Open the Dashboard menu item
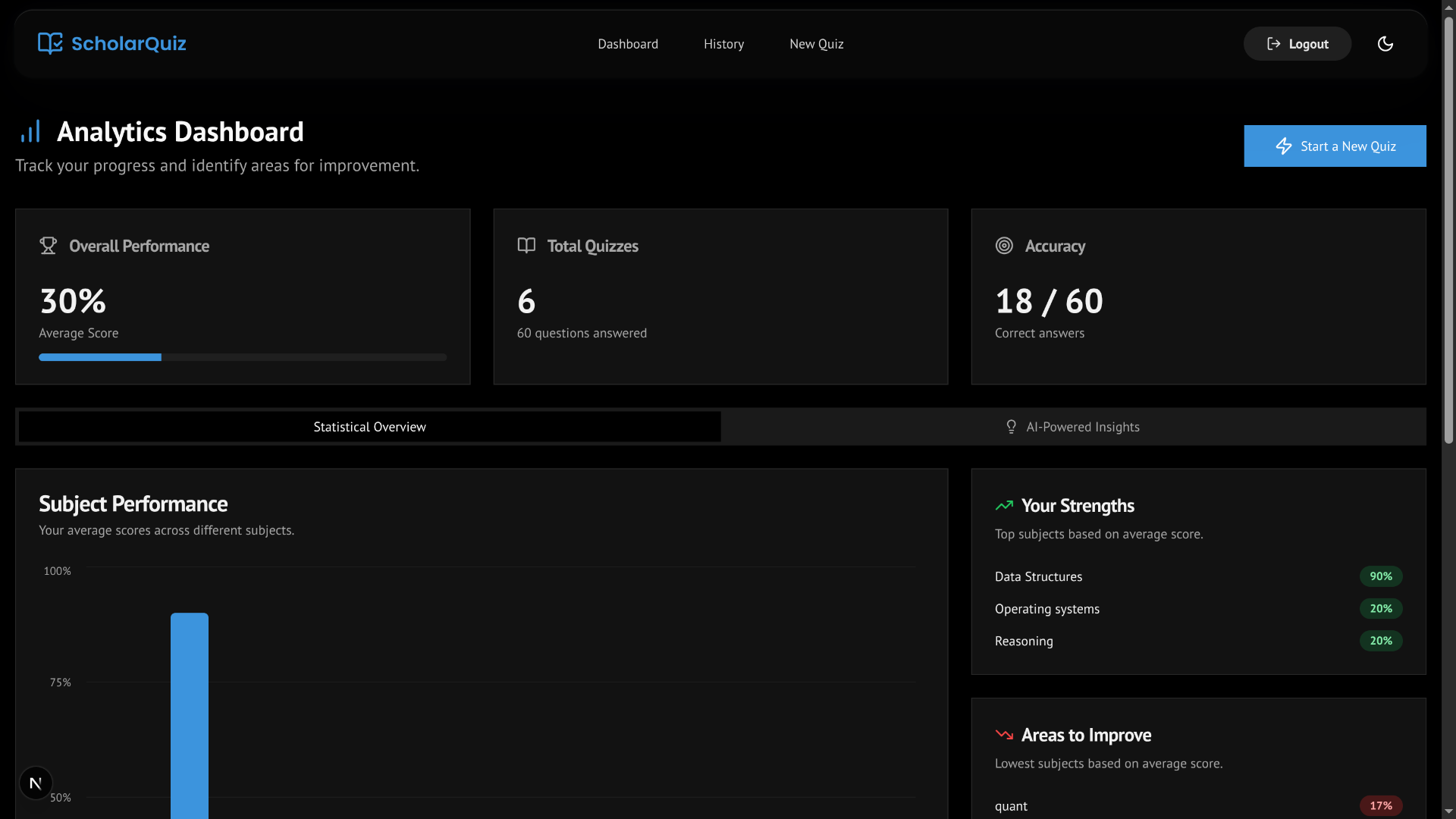Screen dimensions: 1456x819 [x=628, y=43]
